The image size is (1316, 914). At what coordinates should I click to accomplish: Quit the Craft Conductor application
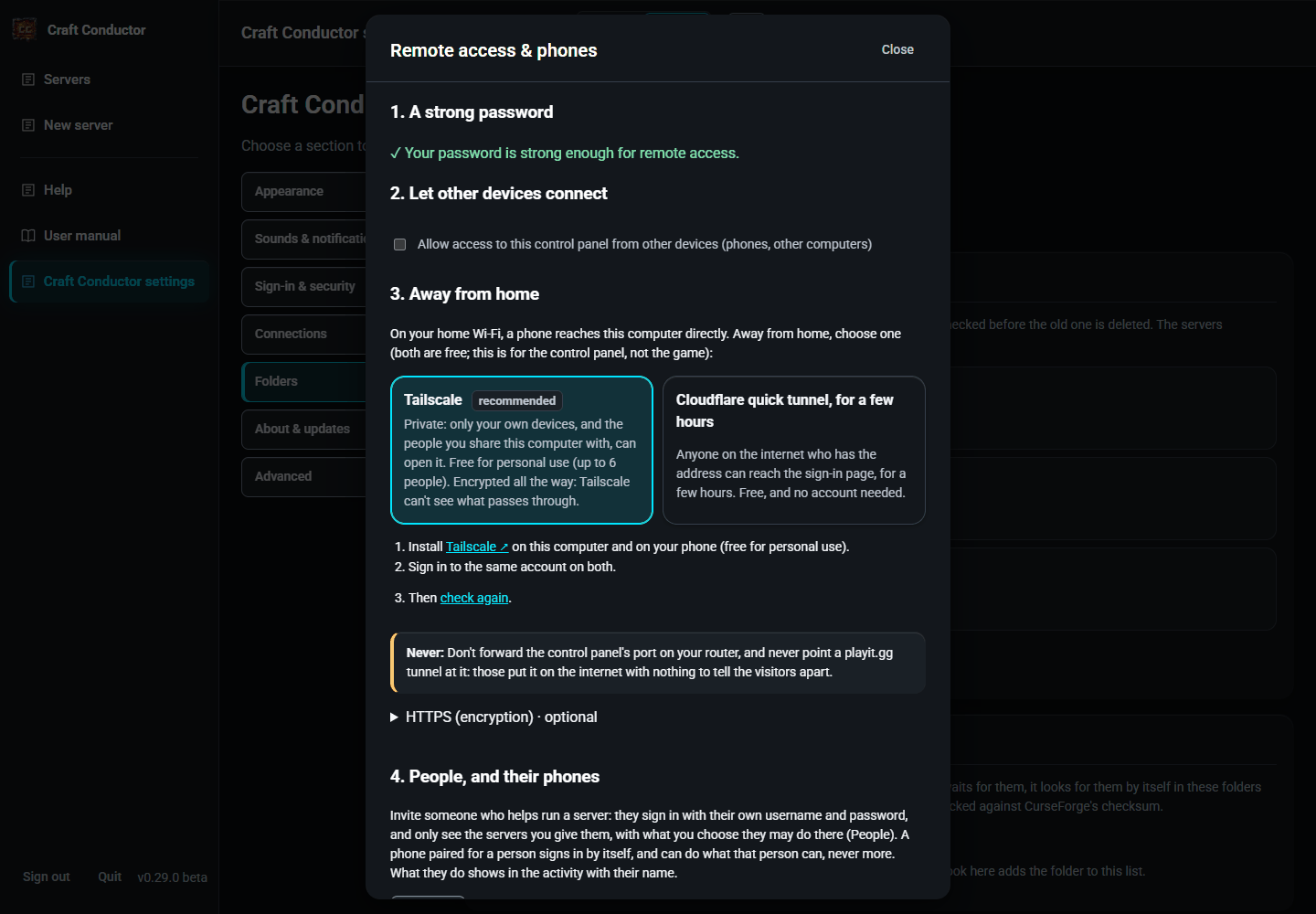[x=110, y=877]
